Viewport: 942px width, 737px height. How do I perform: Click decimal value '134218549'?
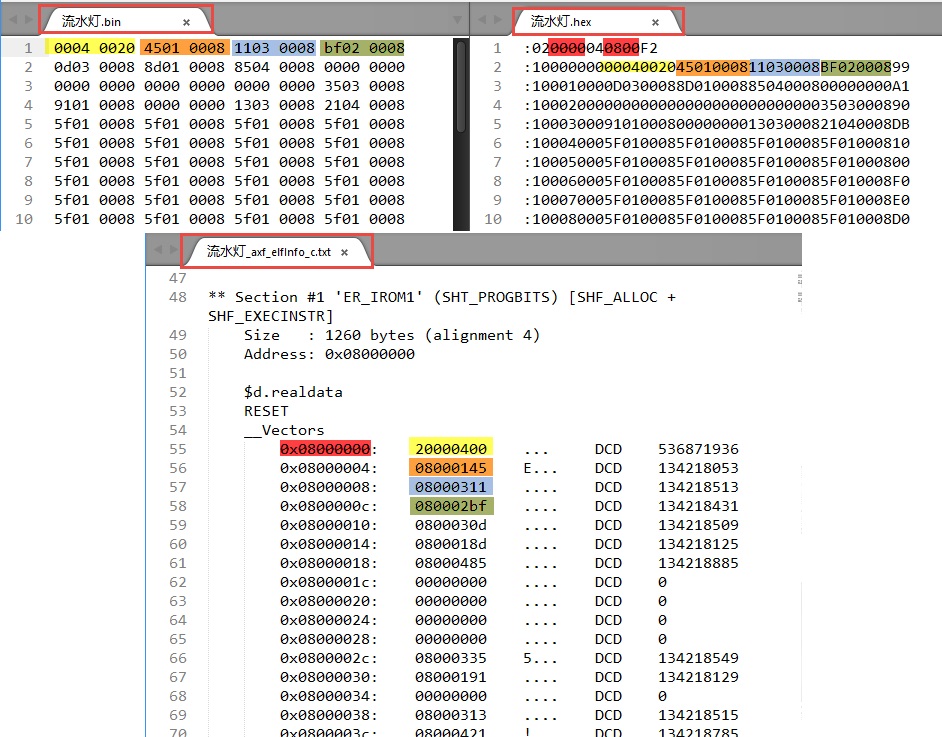(698, 658)
